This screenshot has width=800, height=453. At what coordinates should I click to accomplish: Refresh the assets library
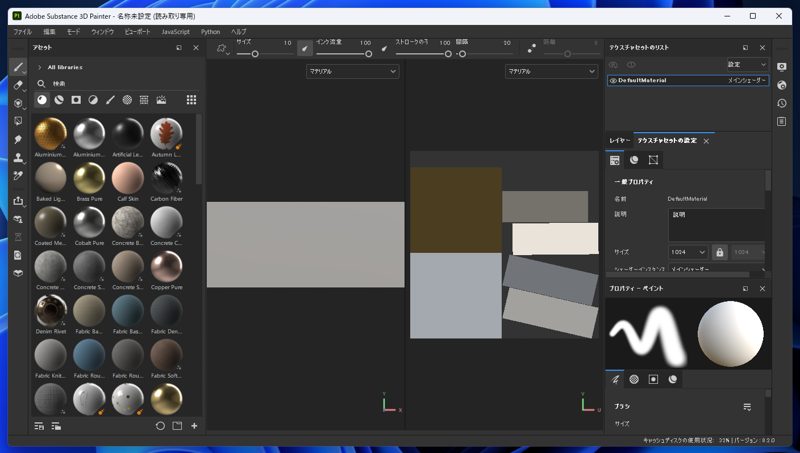(160, 426)
